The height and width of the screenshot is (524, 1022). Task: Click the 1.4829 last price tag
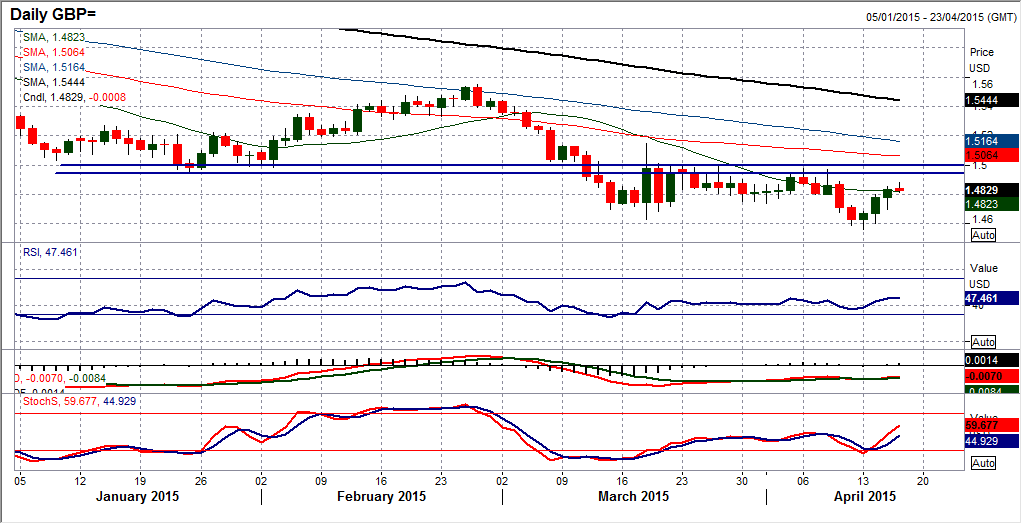991,190
